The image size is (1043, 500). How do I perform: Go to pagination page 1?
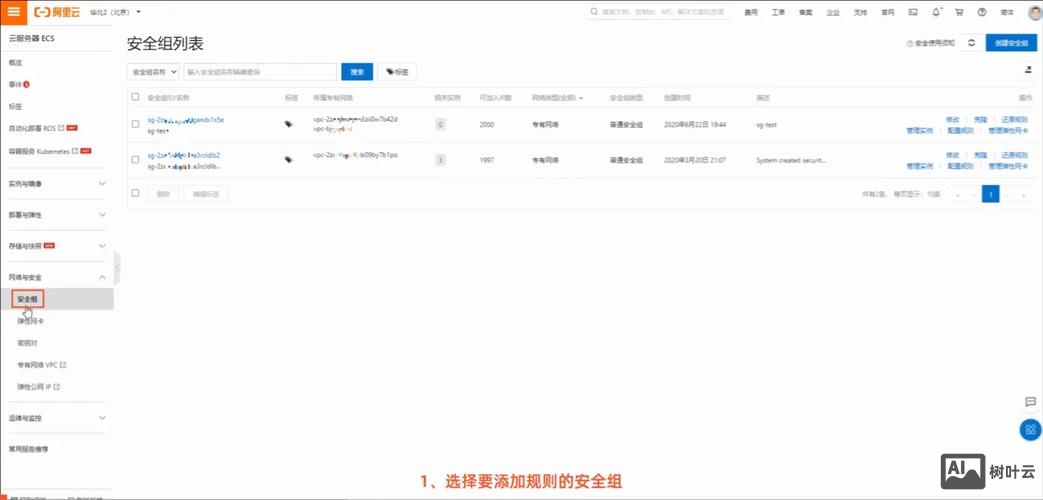(990, 194)
